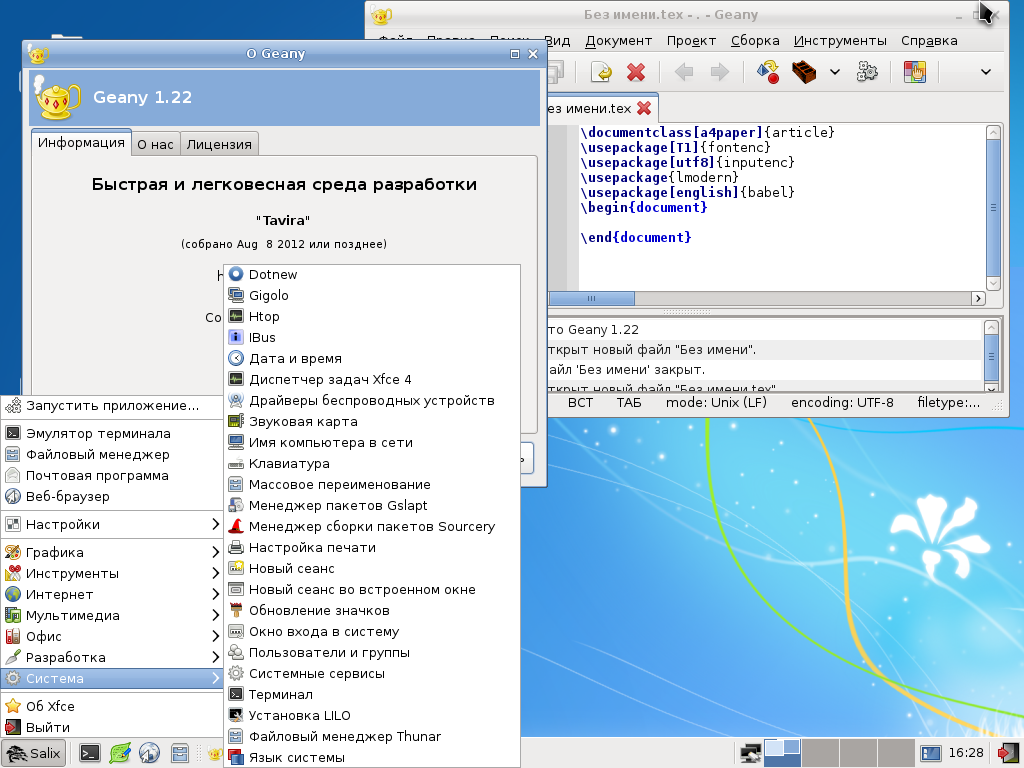Expand the toolbar overflow chevron in Geany

click(x=985, y=72)
